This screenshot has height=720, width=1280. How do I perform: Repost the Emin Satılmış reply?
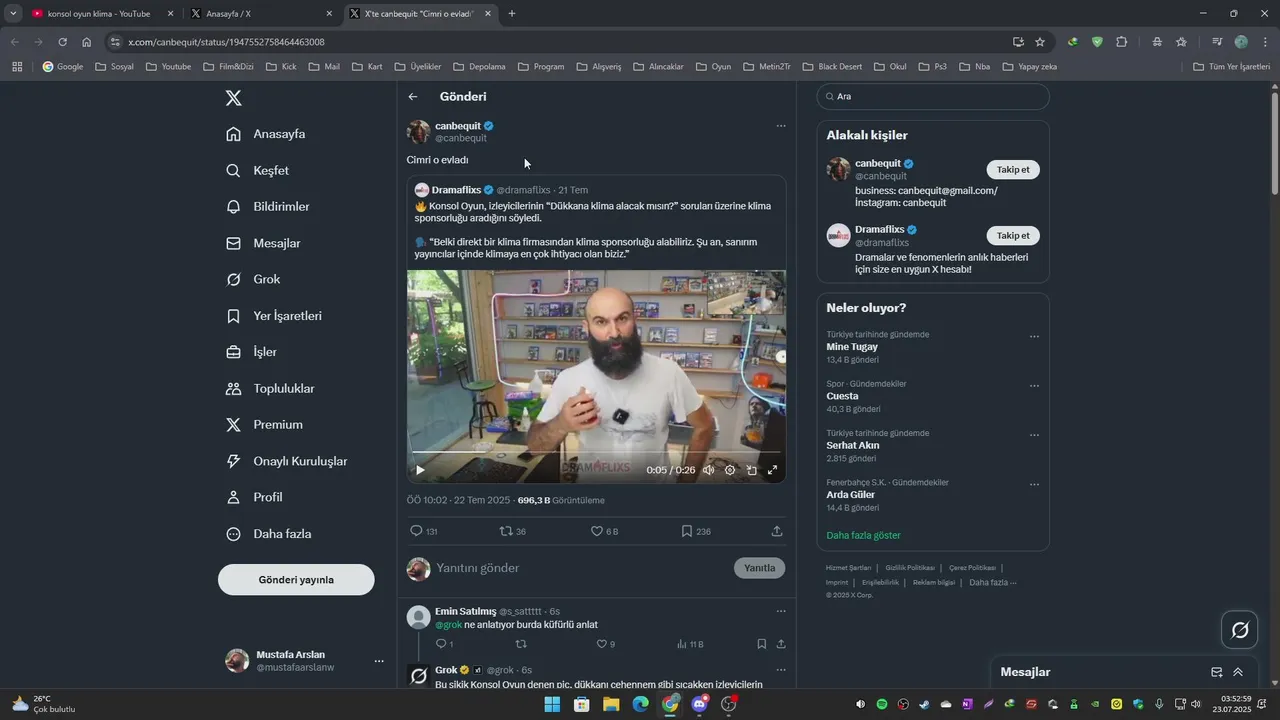click(520, 644)
